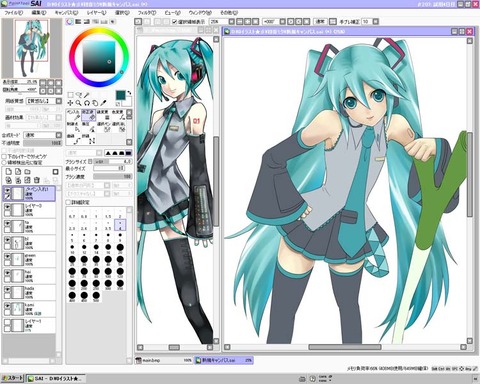The width and height of the screenshot is (480, 384).
Task: Select the eyedropper tool
Action: pyautogui.click(x=103, y=103)
